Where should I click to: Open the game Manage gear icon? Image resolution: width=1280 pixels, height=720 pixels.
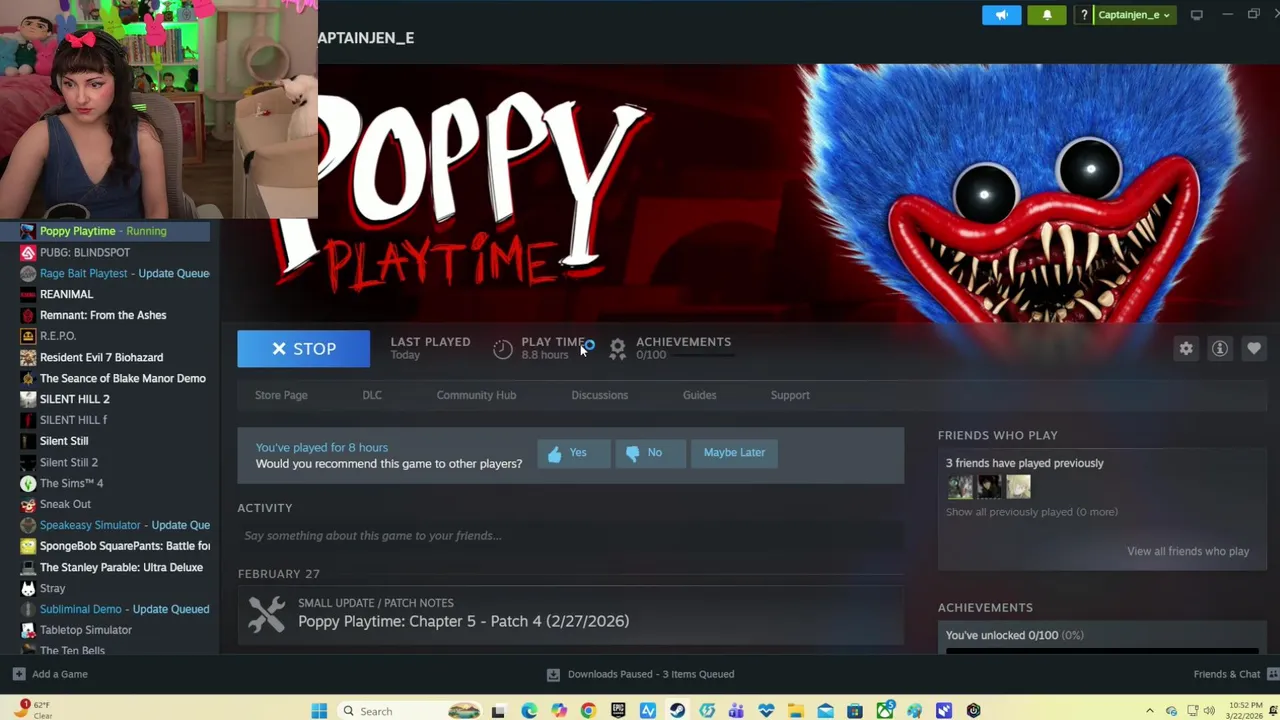(1186, 348)
